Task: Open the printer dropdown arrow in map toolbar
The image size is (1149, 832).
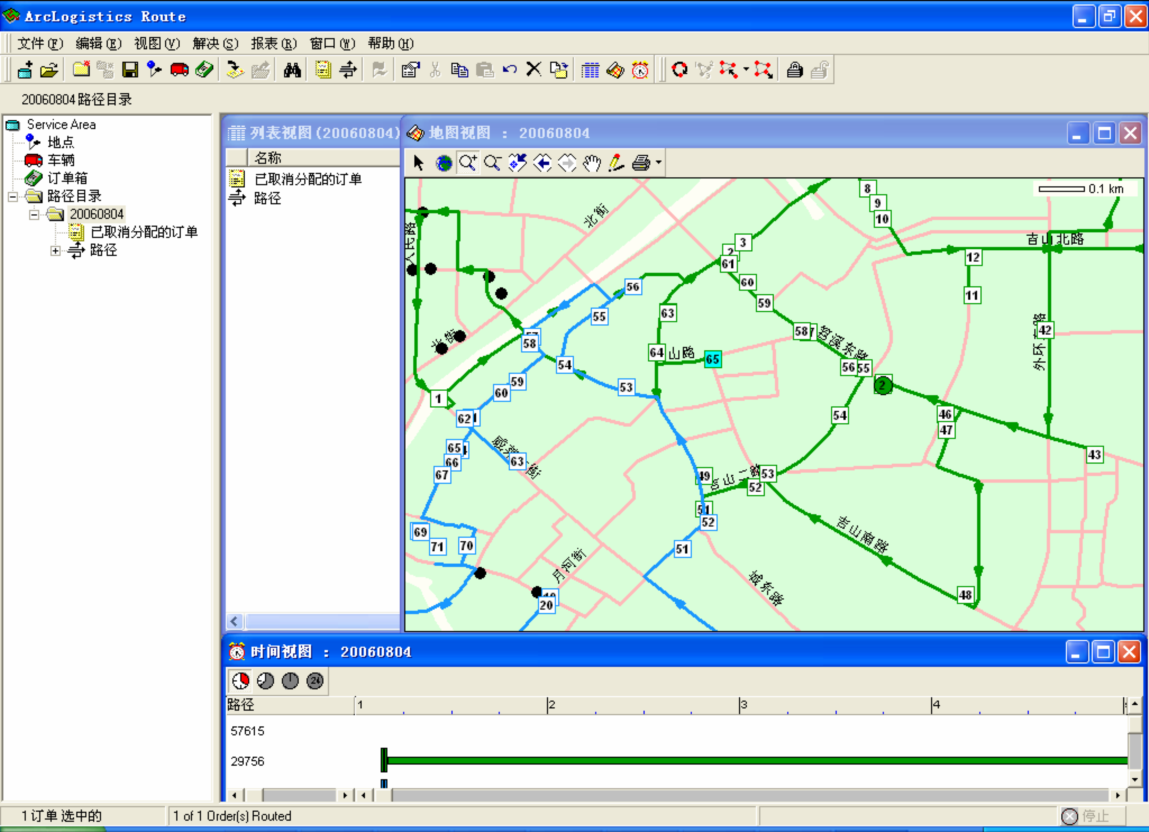Action: (658, 163)
